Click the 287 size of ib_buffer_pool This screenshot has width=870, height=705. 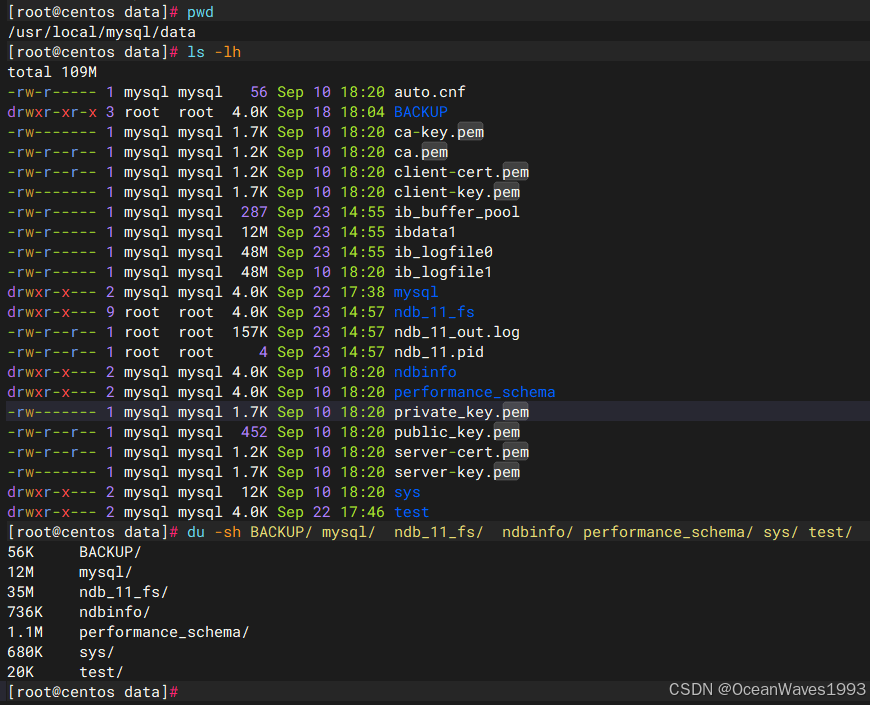tap(254, 212)
